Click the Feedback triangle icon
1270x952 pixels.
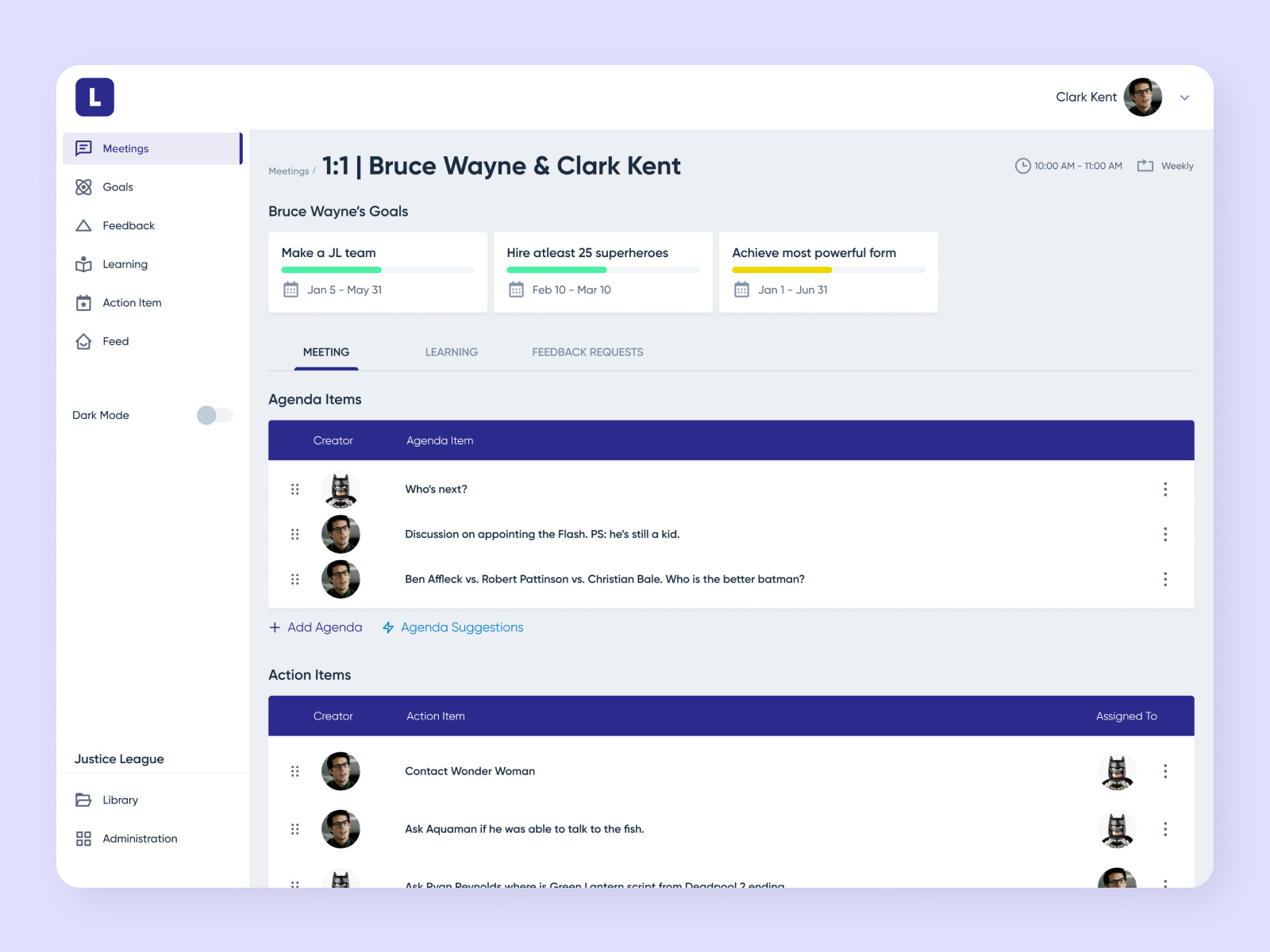click(83, 225)
